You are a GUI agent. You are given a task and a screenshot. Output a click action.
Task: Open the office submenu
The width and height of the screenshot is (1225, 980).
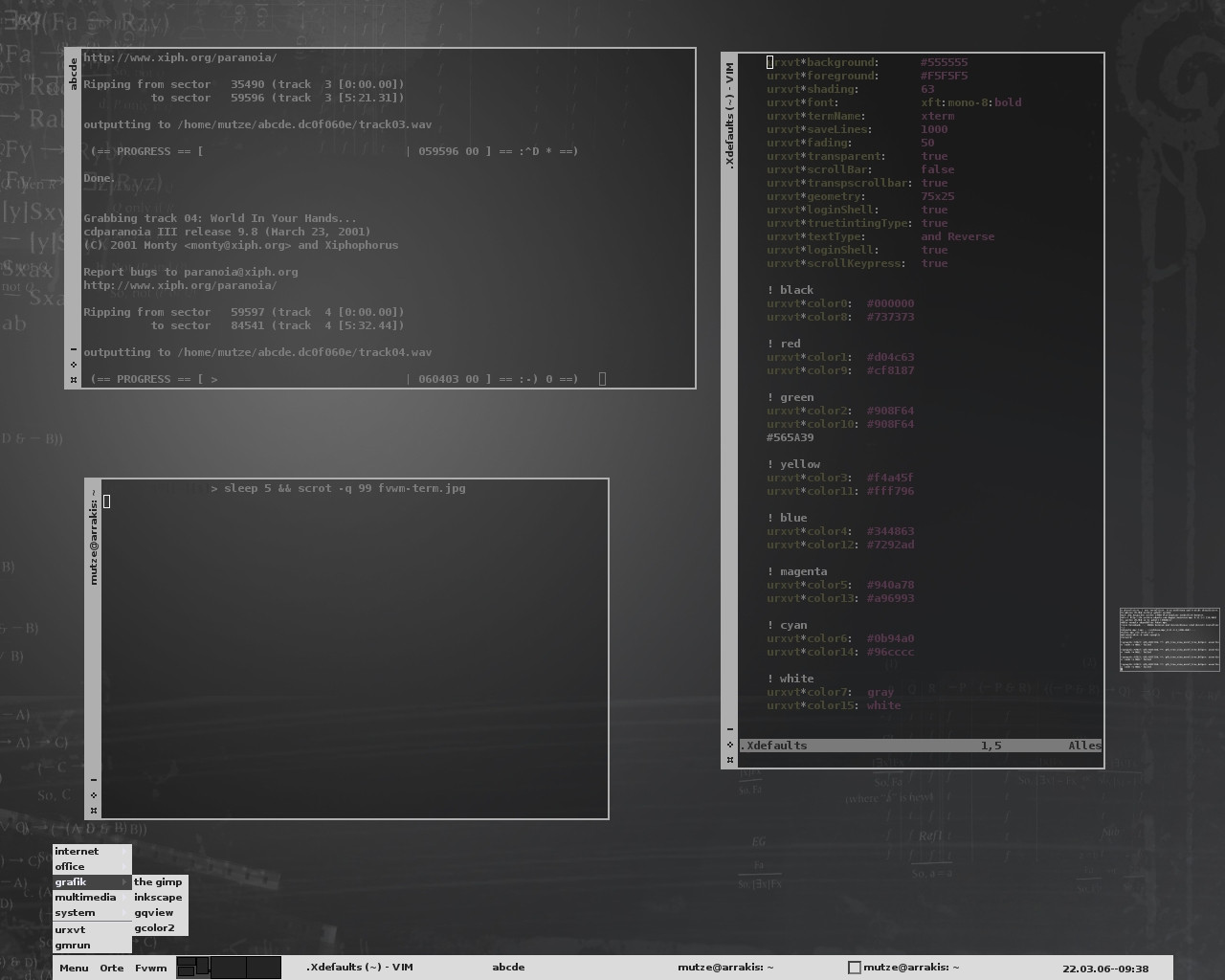click(92, 866)
